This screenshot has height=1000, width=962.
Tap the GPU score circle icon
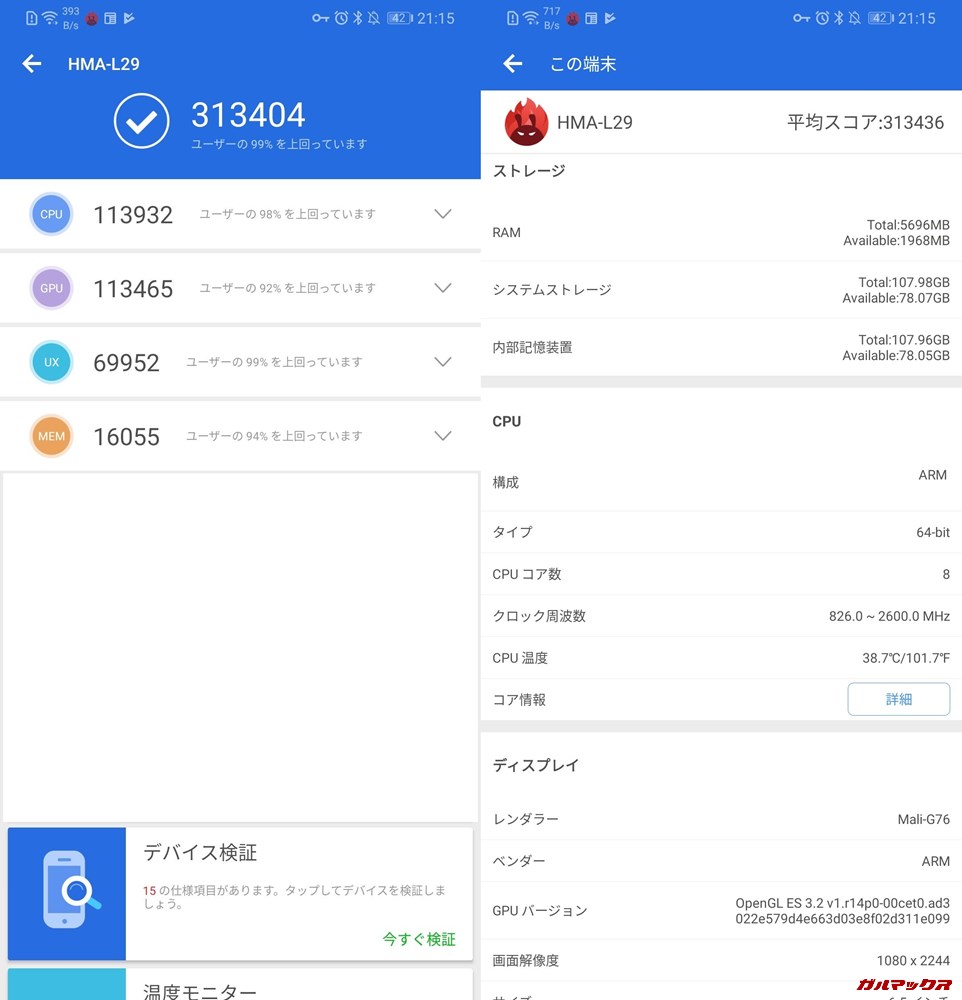click(x=51, y=288)
